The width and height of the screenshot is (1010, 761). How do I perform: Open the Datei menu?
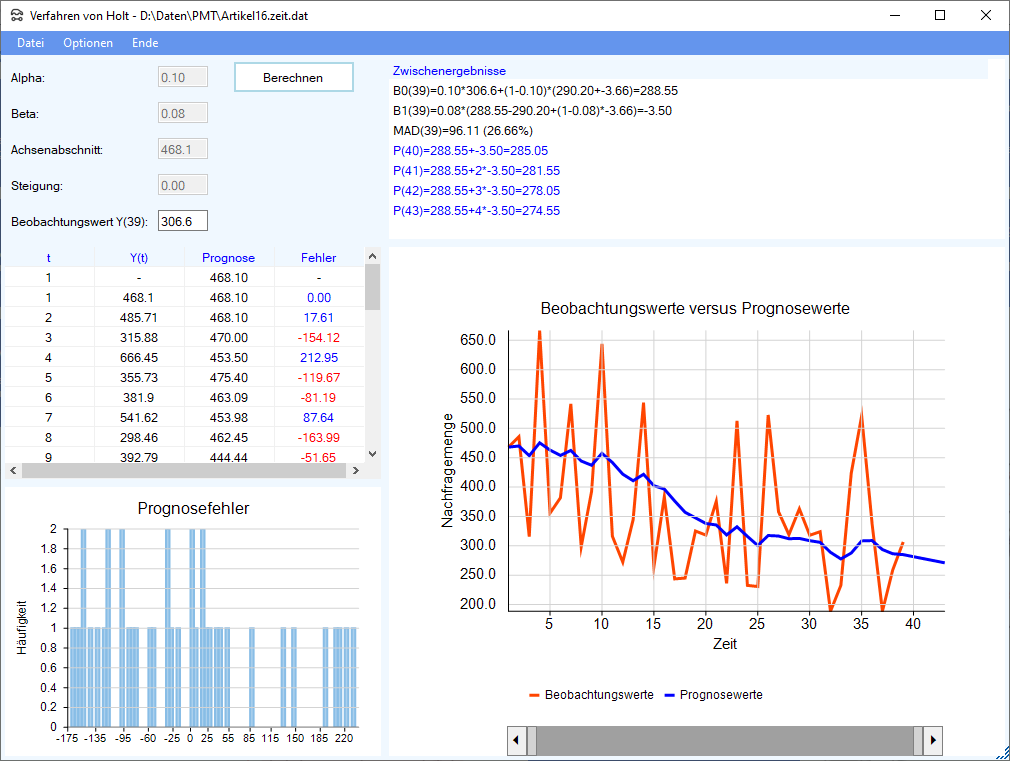tap(30, 43)
